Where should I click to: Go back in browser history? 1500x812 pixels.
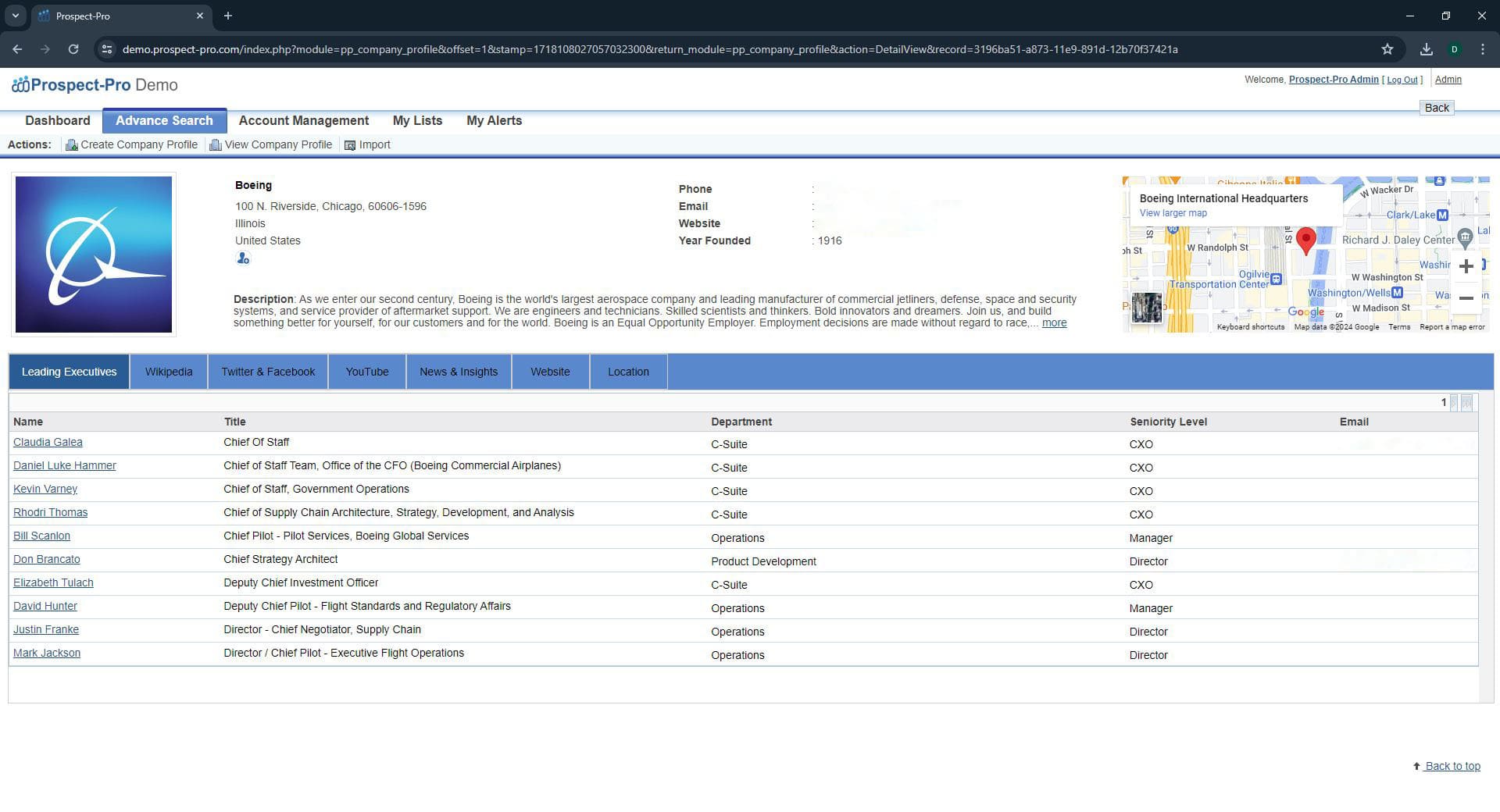click(x=17, y=49)
